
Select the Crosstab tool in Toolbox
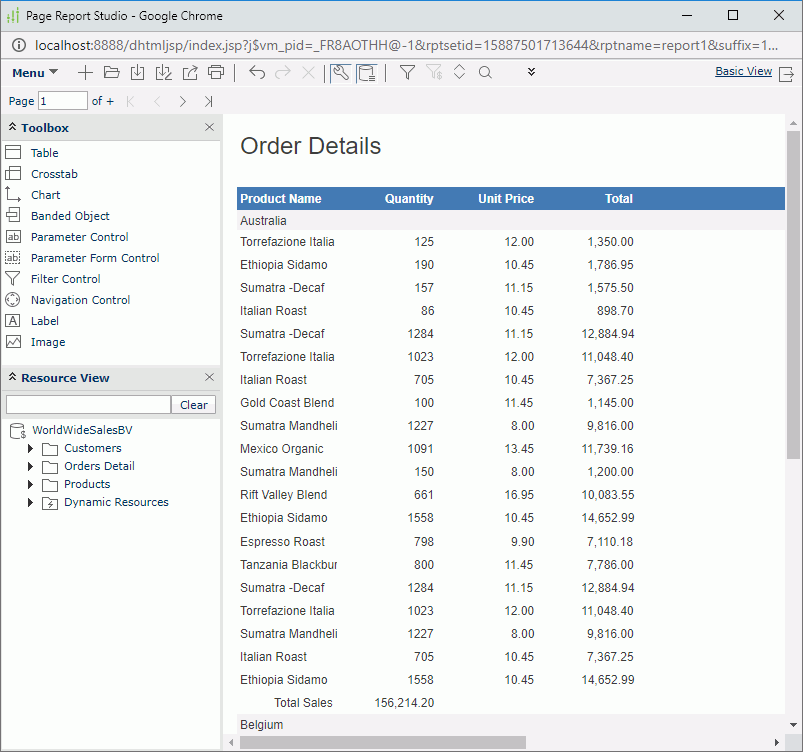(x=54, y=174)
